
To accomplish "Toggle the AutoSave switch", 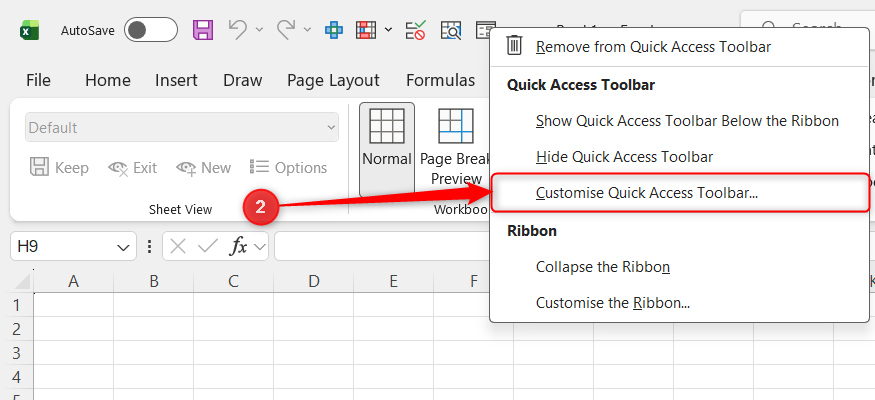I will click(151, 30).
